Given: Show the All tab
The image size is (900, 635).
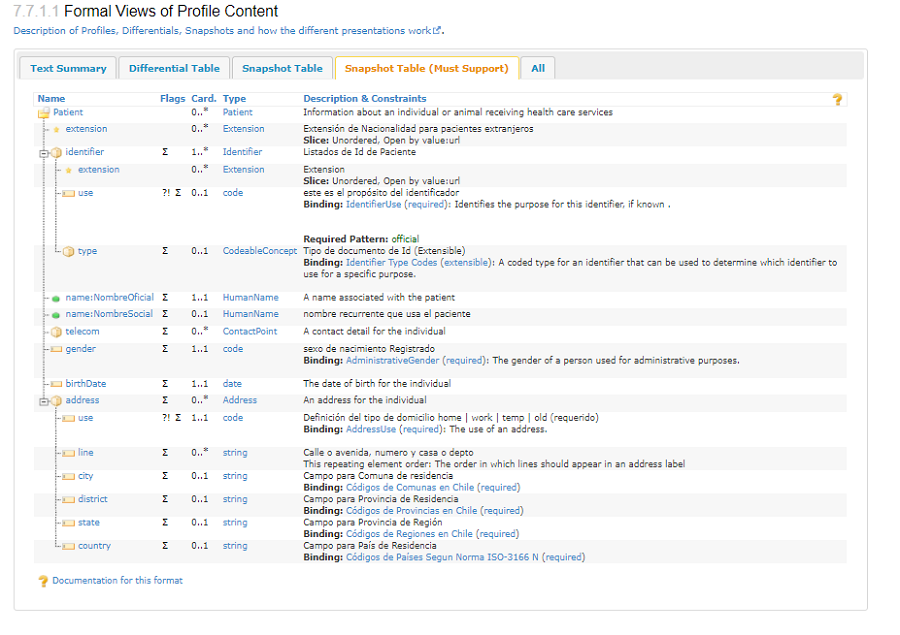Looking at the screenshot, I should click(x=538, y=68).
